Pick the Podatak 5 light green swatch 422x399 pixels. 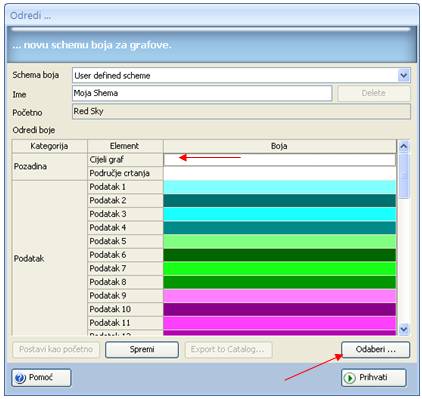(280, 241)
